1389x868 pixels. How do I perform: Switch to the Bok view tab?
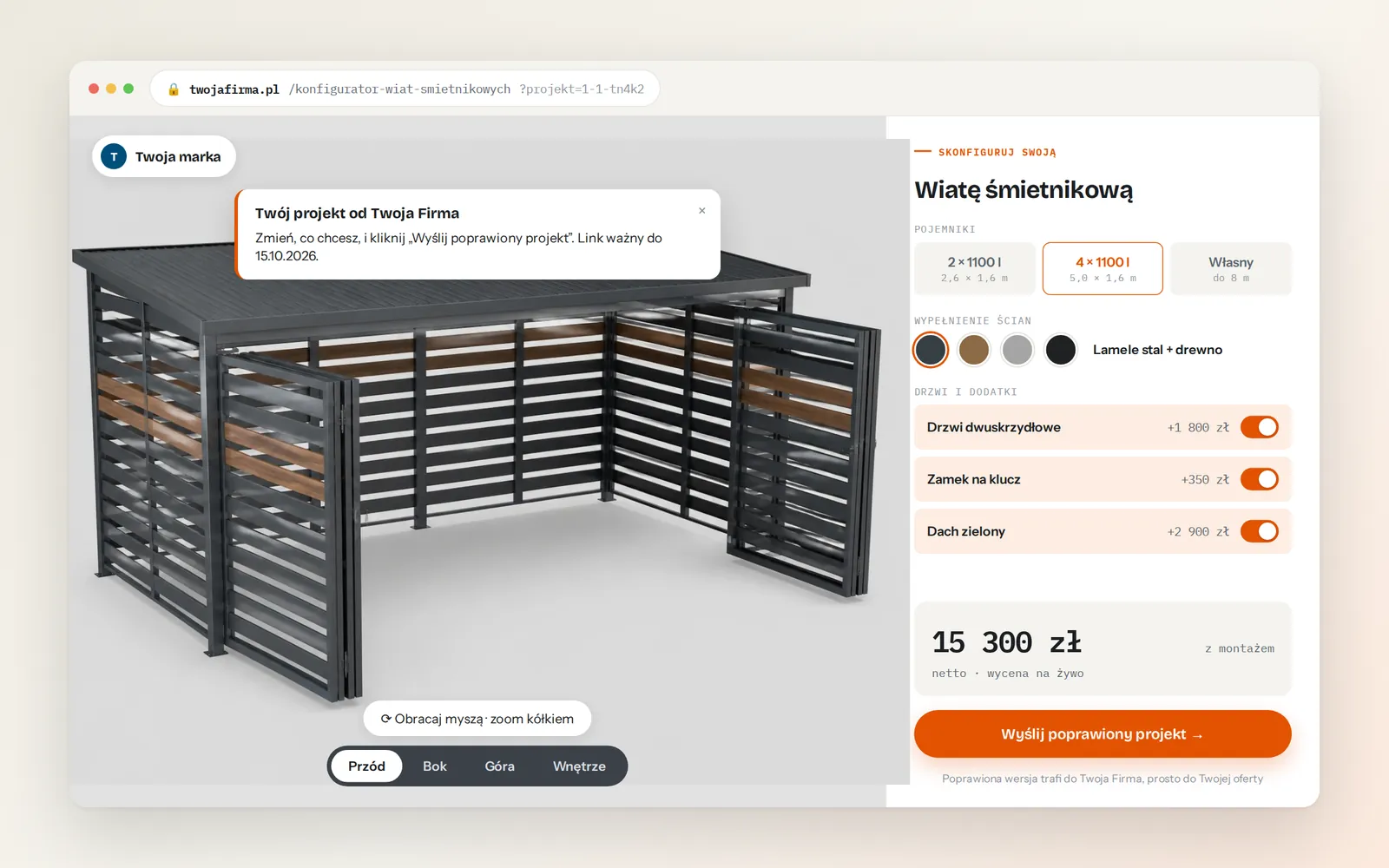point(435,766)
